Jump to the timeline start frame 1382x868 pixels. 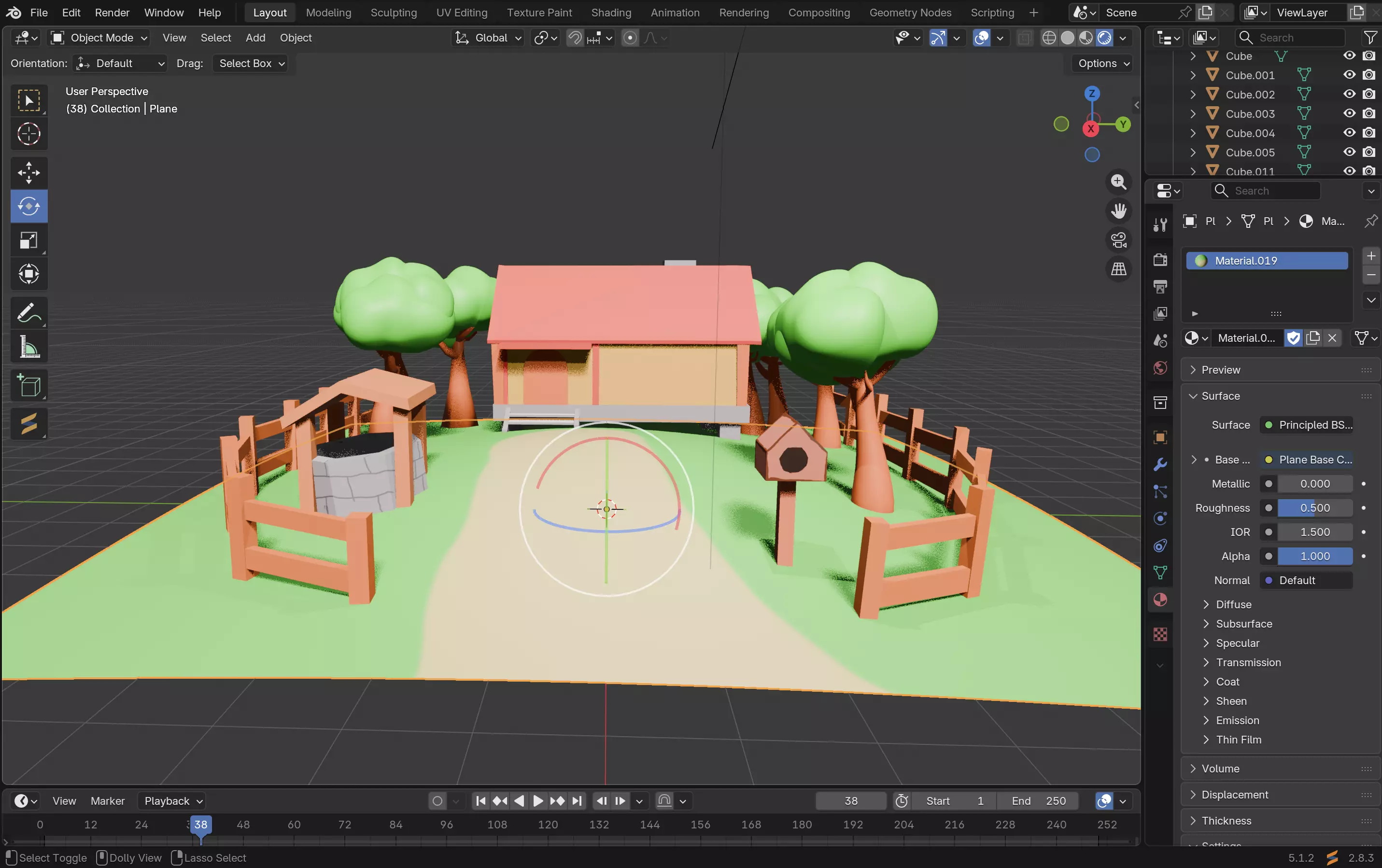[481, 801]
